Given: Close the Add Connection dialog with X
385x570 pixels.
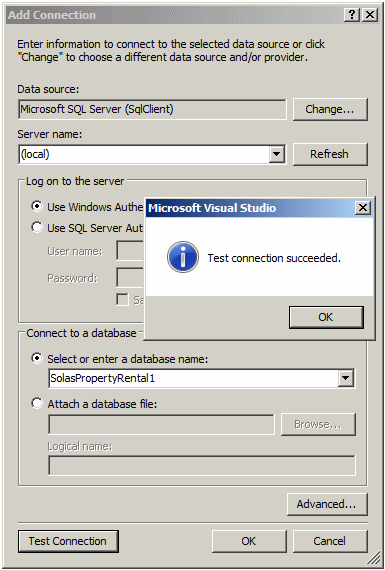Looking at the screenshot, I should click(370, 15).
